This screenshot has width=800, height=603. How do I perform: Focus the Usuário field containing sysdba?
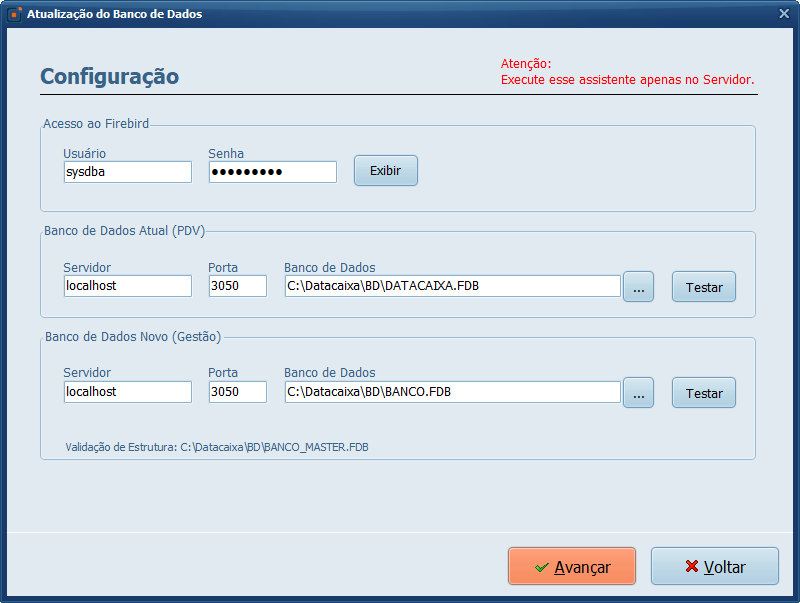tap(127, 172)
